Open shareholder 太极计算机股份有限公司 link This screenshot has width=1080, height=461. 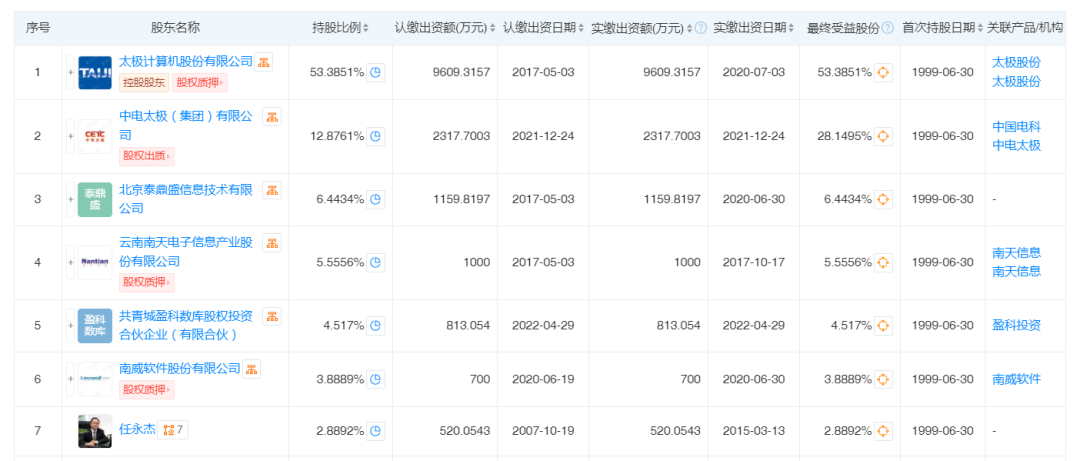(186, 61)
